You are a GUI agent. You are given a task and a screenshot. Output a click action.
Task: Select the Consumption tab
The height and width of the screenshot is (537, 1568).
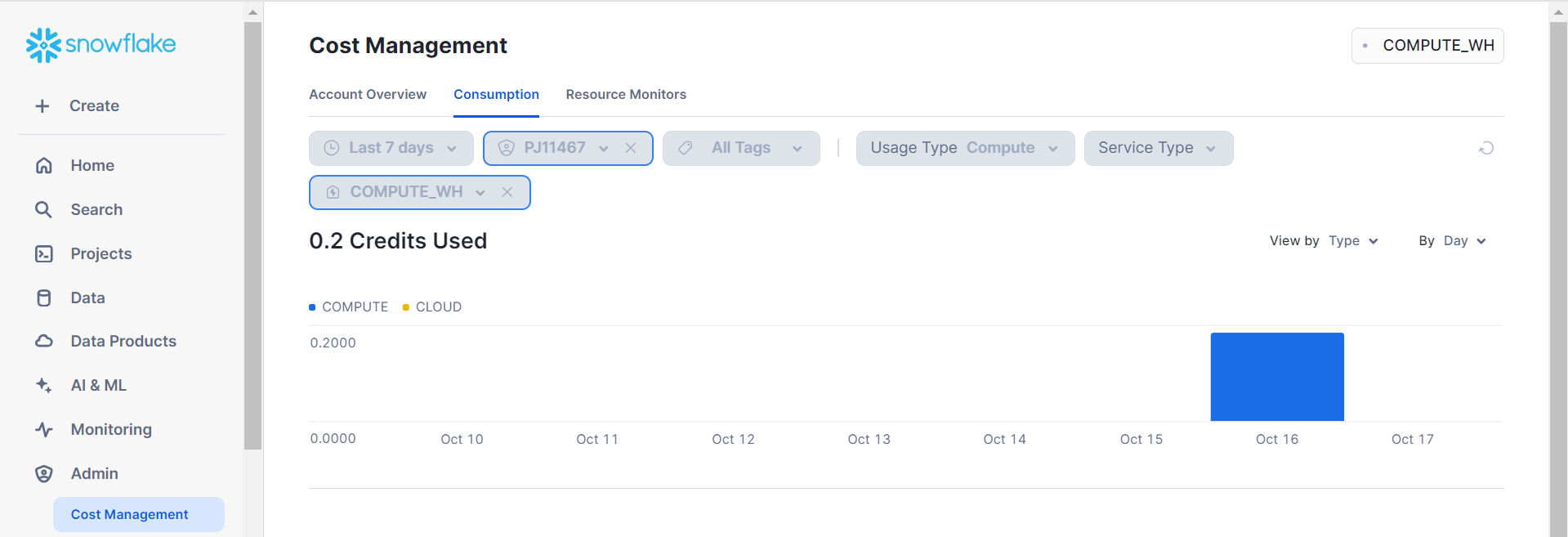click(496, 95)
